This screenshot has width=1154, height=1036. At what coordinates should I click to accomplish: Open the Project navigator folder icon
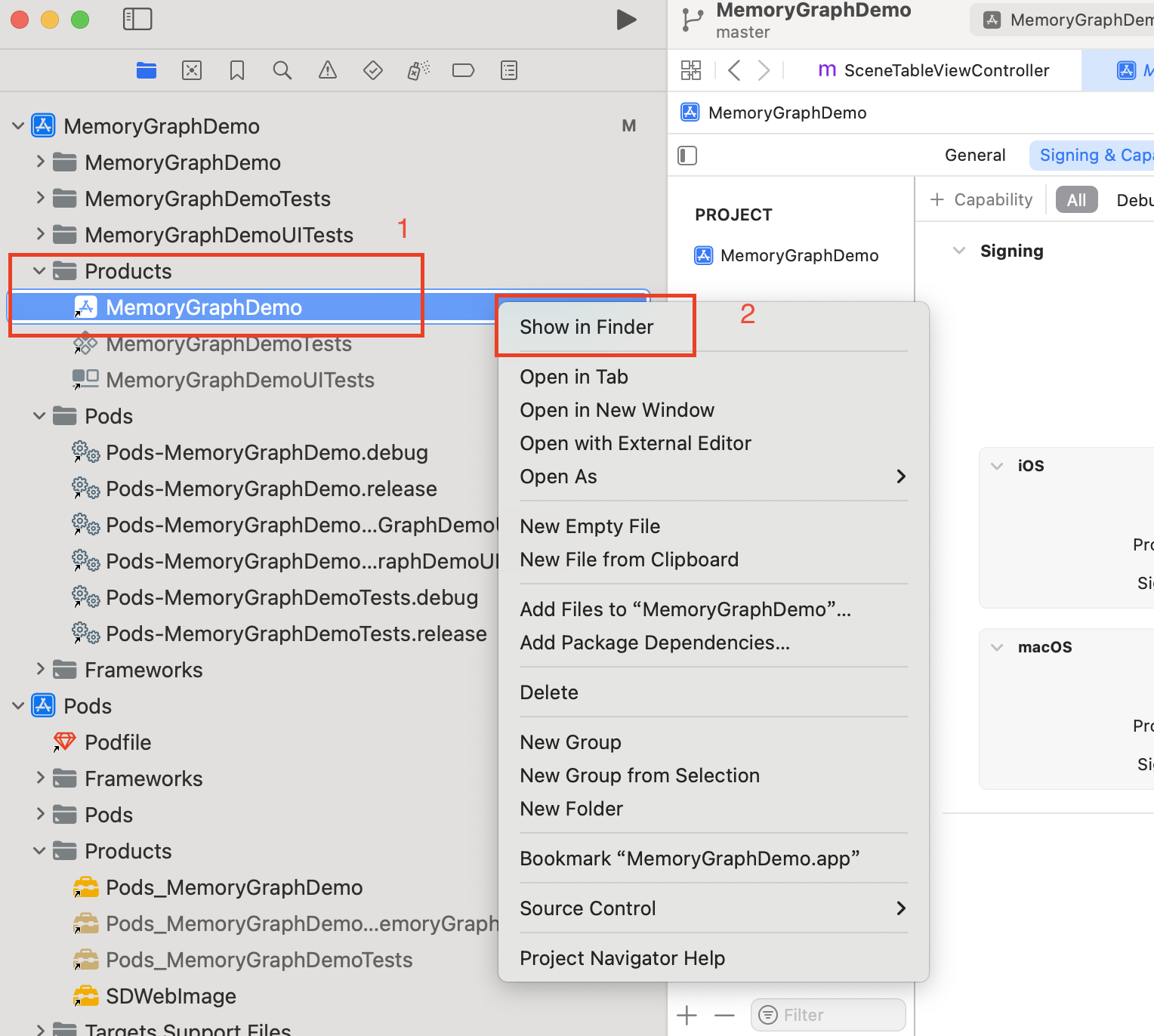click(x=147, y=70)
